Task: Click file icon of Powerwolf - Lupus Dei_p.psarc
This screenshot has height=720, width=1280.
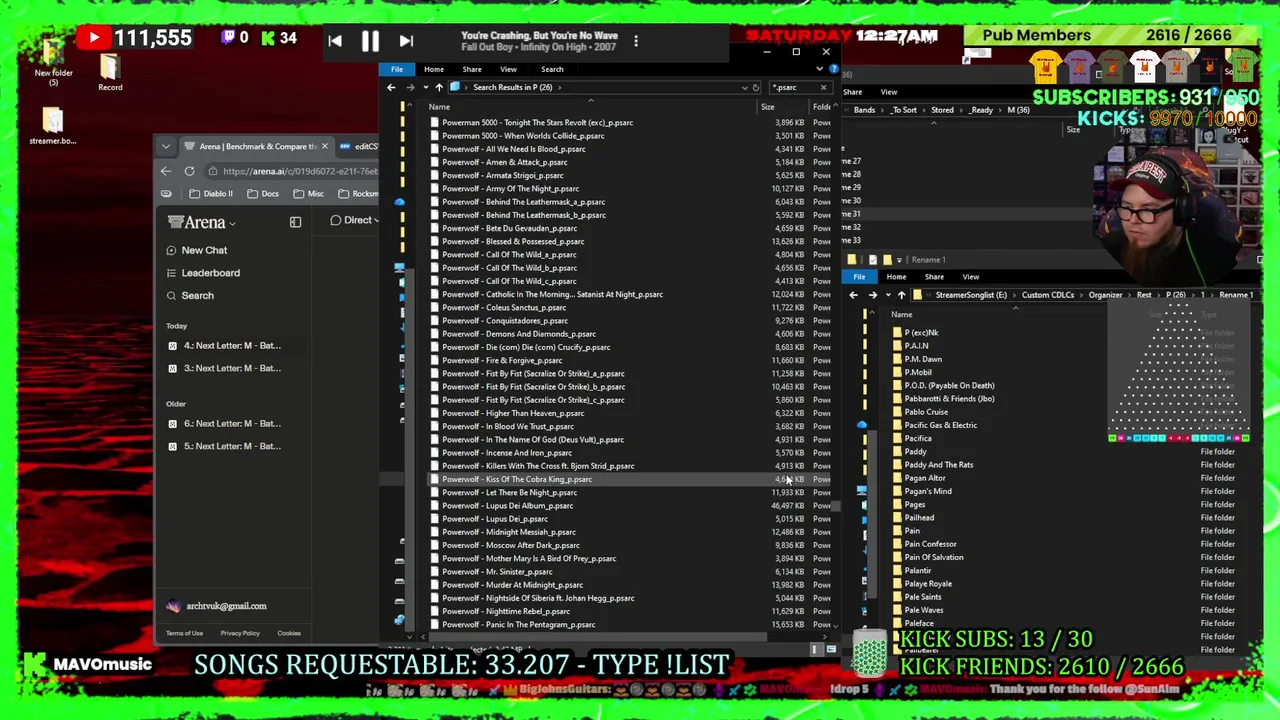Action: (x=434, y=519)
